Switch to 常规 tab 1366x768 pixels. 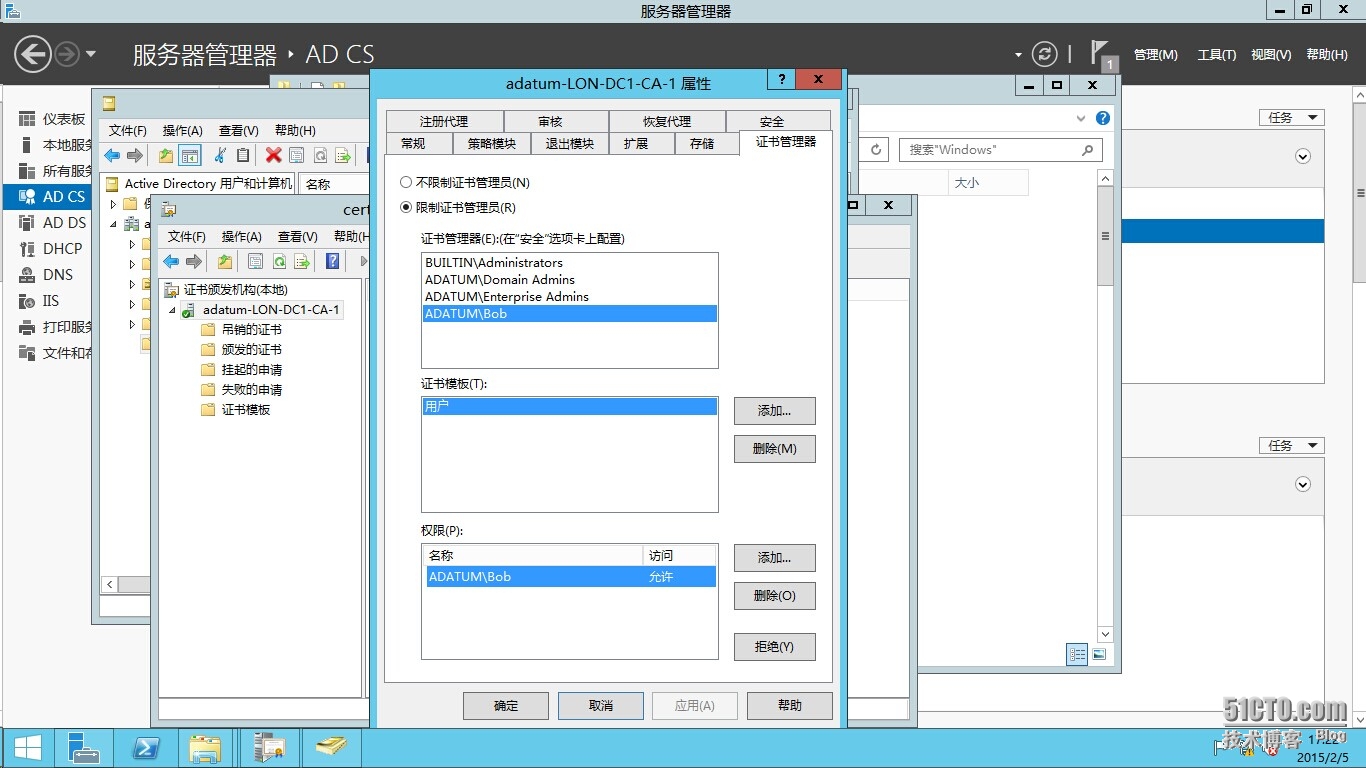413,144
